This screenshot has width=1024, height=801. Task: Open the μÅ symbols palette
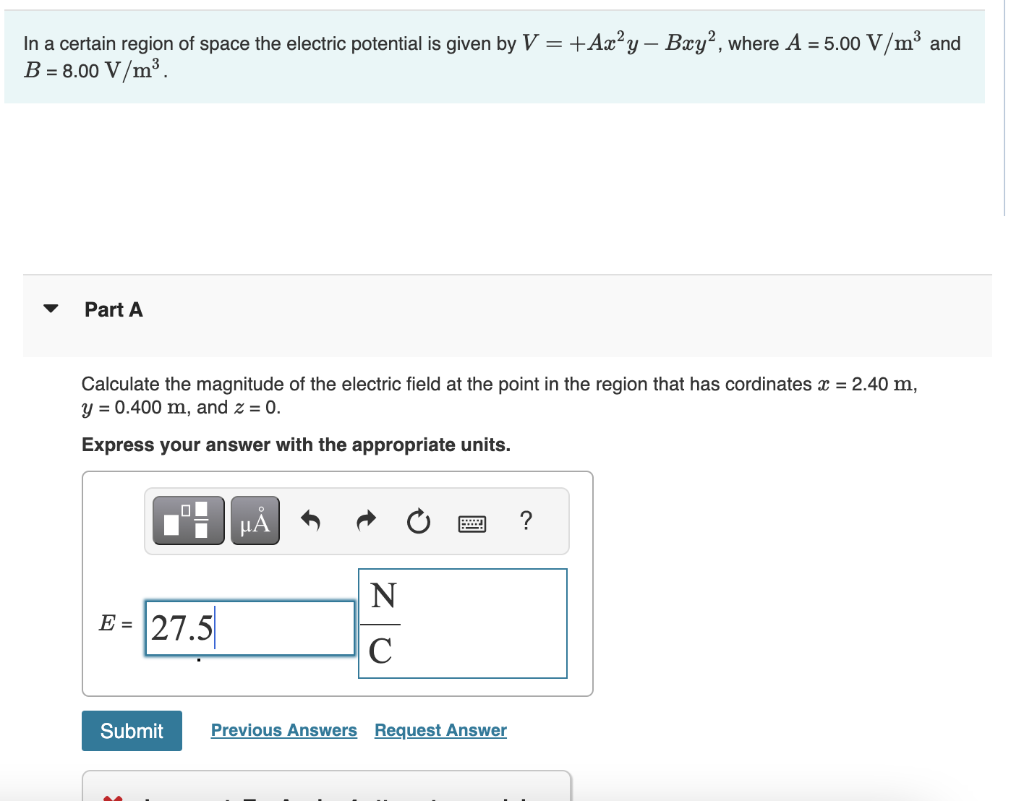[255, 520]
